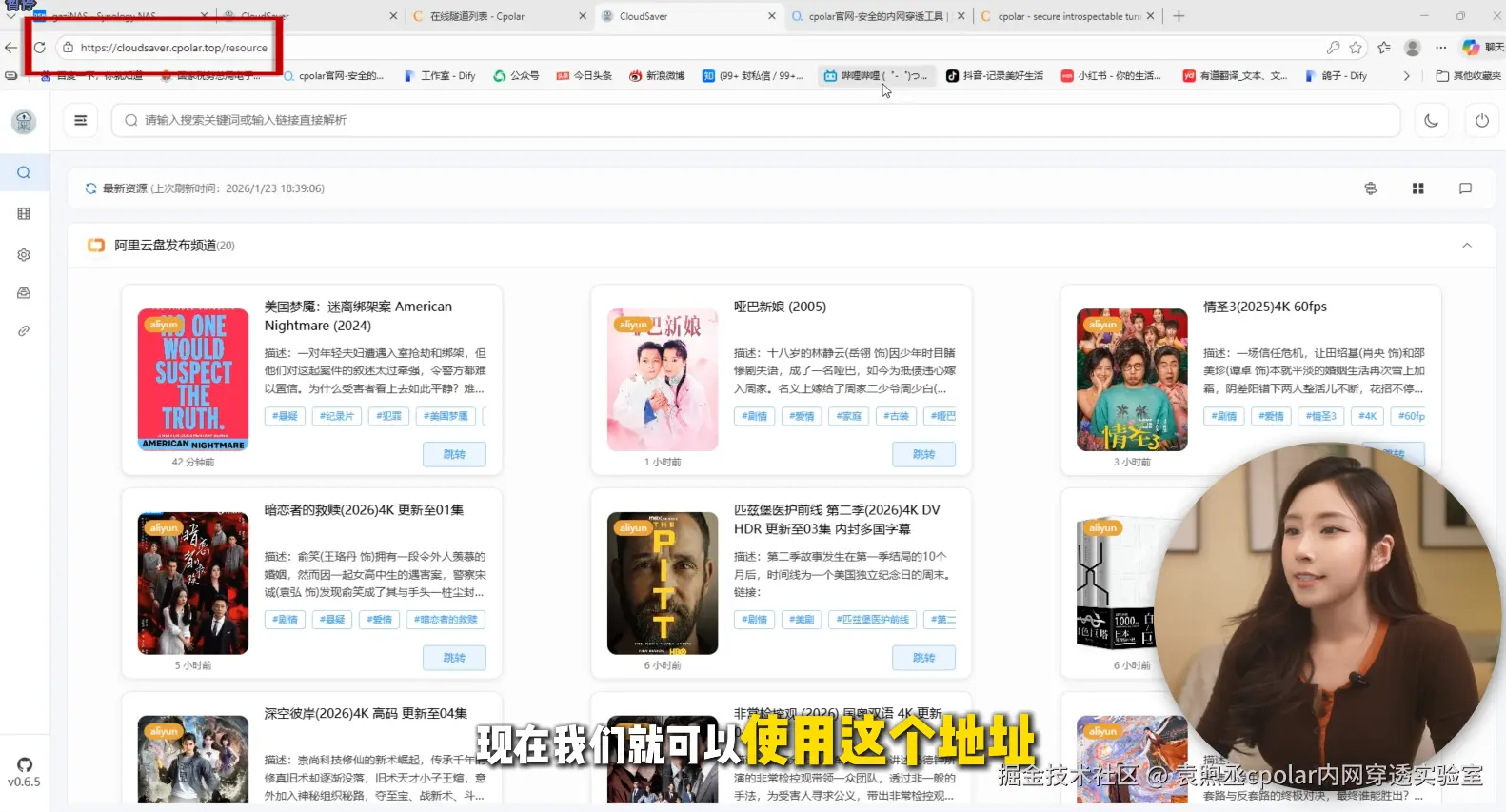
Task: Open 抖音 bookmark
Action: [x=995, y=76]
